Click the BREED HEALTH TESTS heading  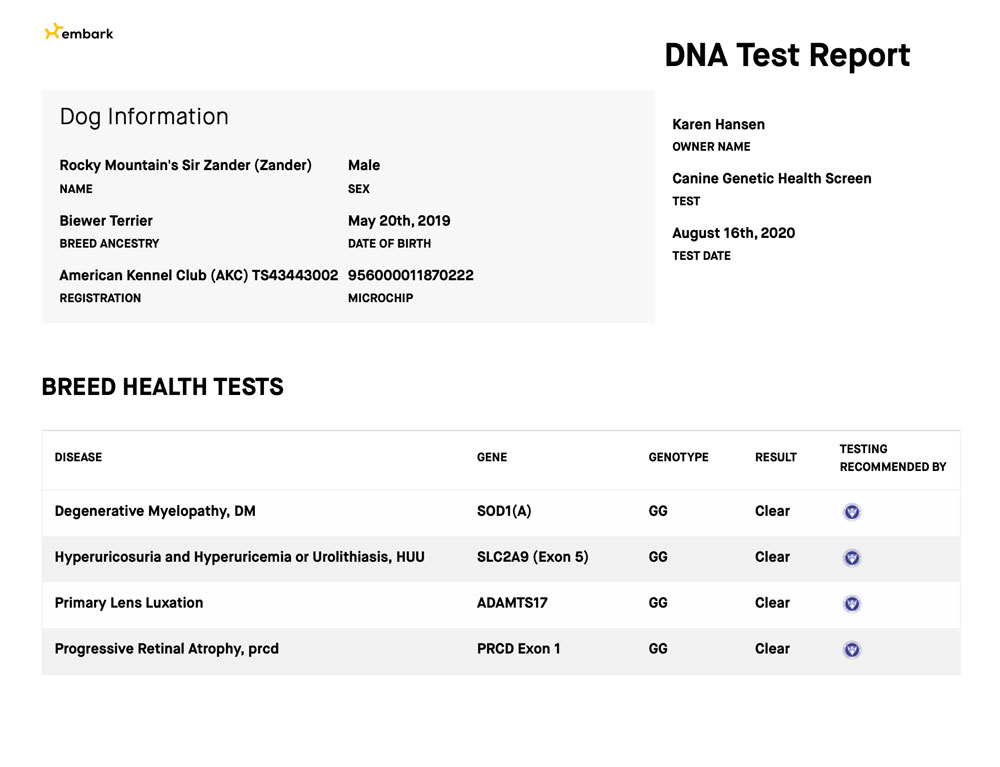(x=162, y=387)
